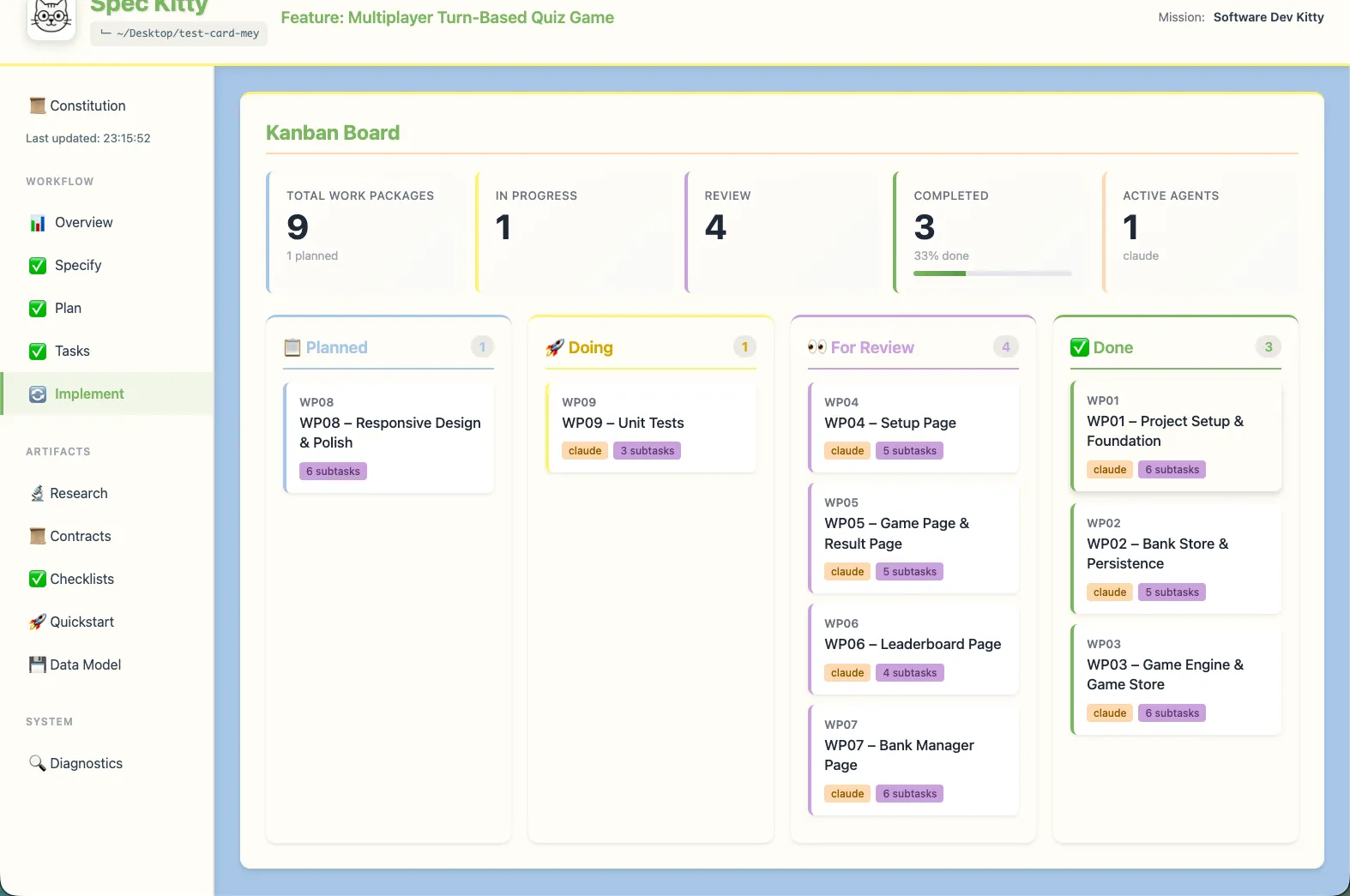Open the Checklists artifact page
The image size is (1350, 896).
(81, 580)
